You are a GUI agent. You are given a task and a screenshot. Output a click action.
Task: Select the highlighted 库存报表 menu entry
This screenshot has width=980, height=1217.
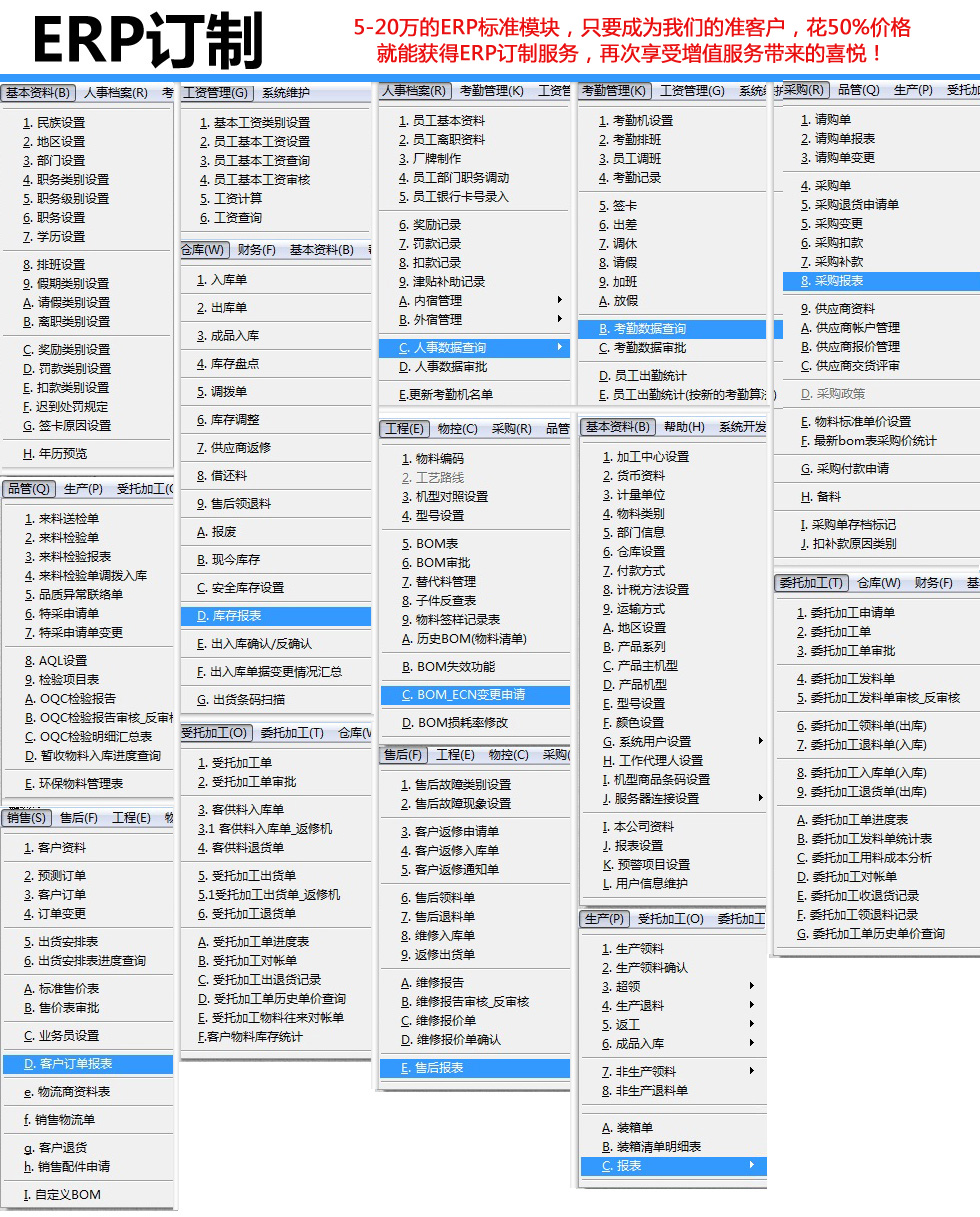point(236,616)
